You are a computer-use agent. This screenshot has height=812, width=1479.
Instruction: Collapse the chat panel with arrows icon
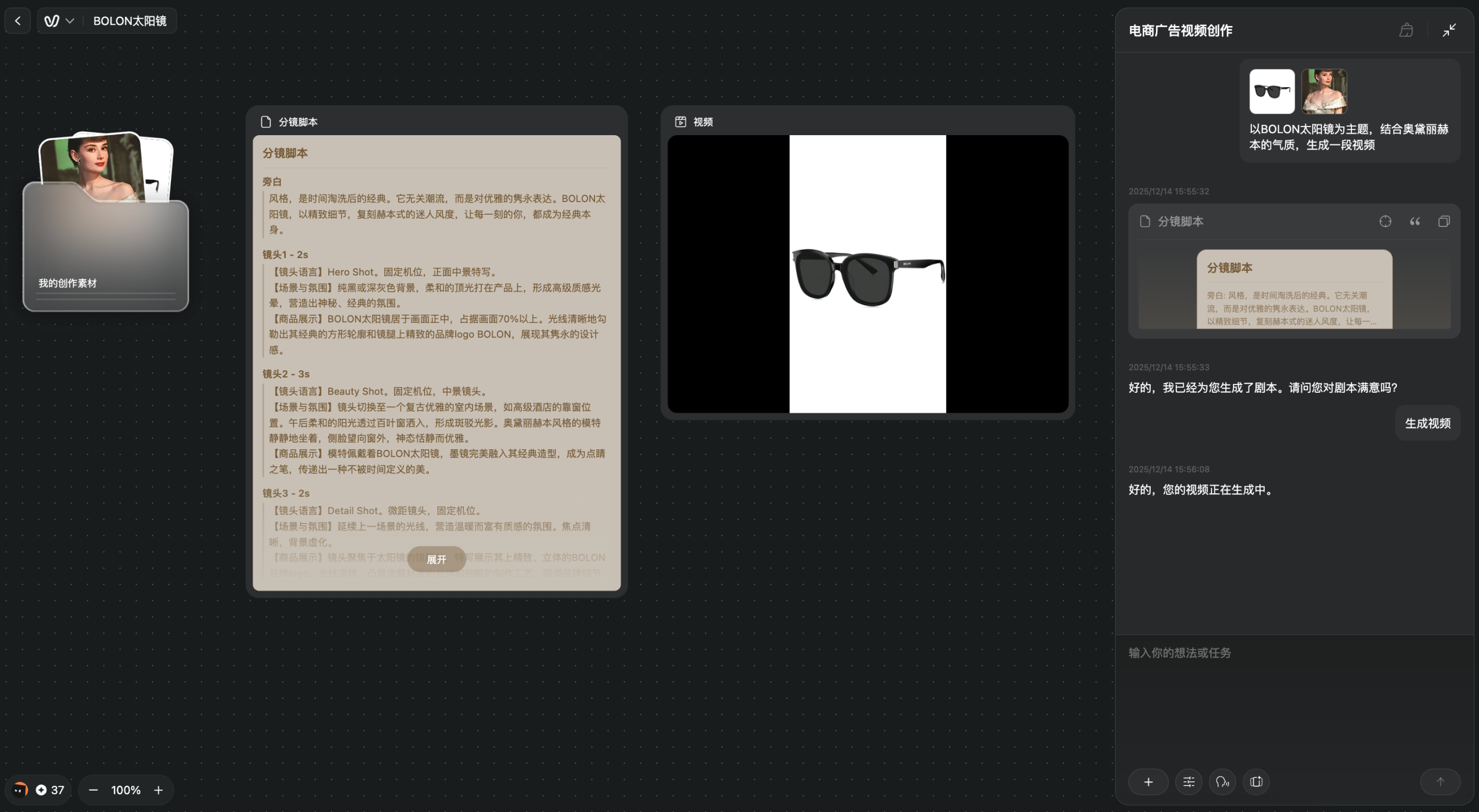1449,30
